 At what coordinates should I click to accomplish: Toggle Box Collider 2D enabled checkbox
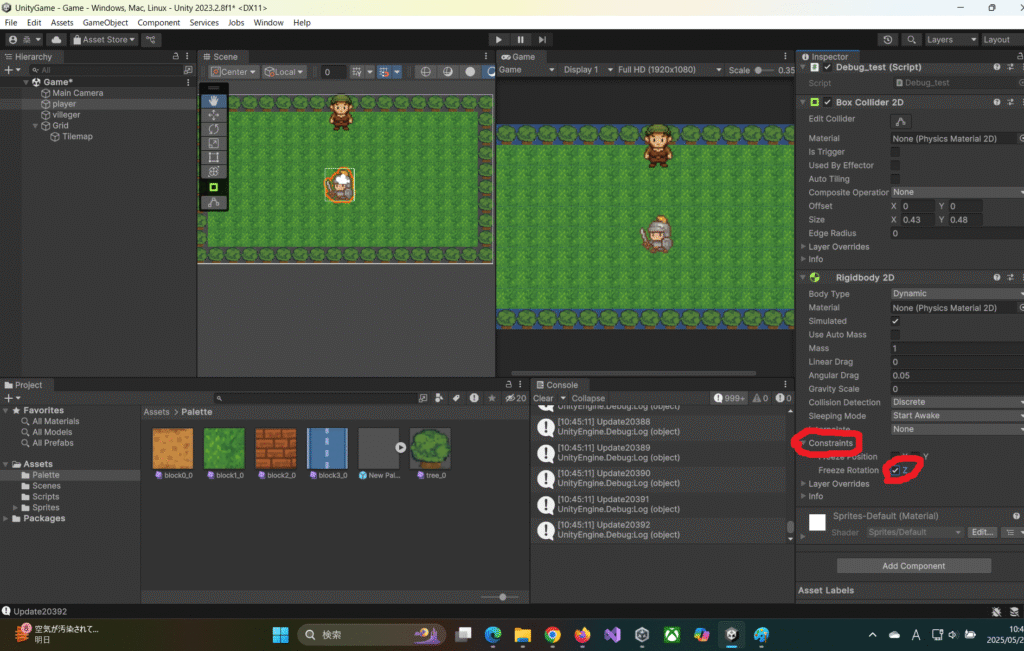click(827, 102)
